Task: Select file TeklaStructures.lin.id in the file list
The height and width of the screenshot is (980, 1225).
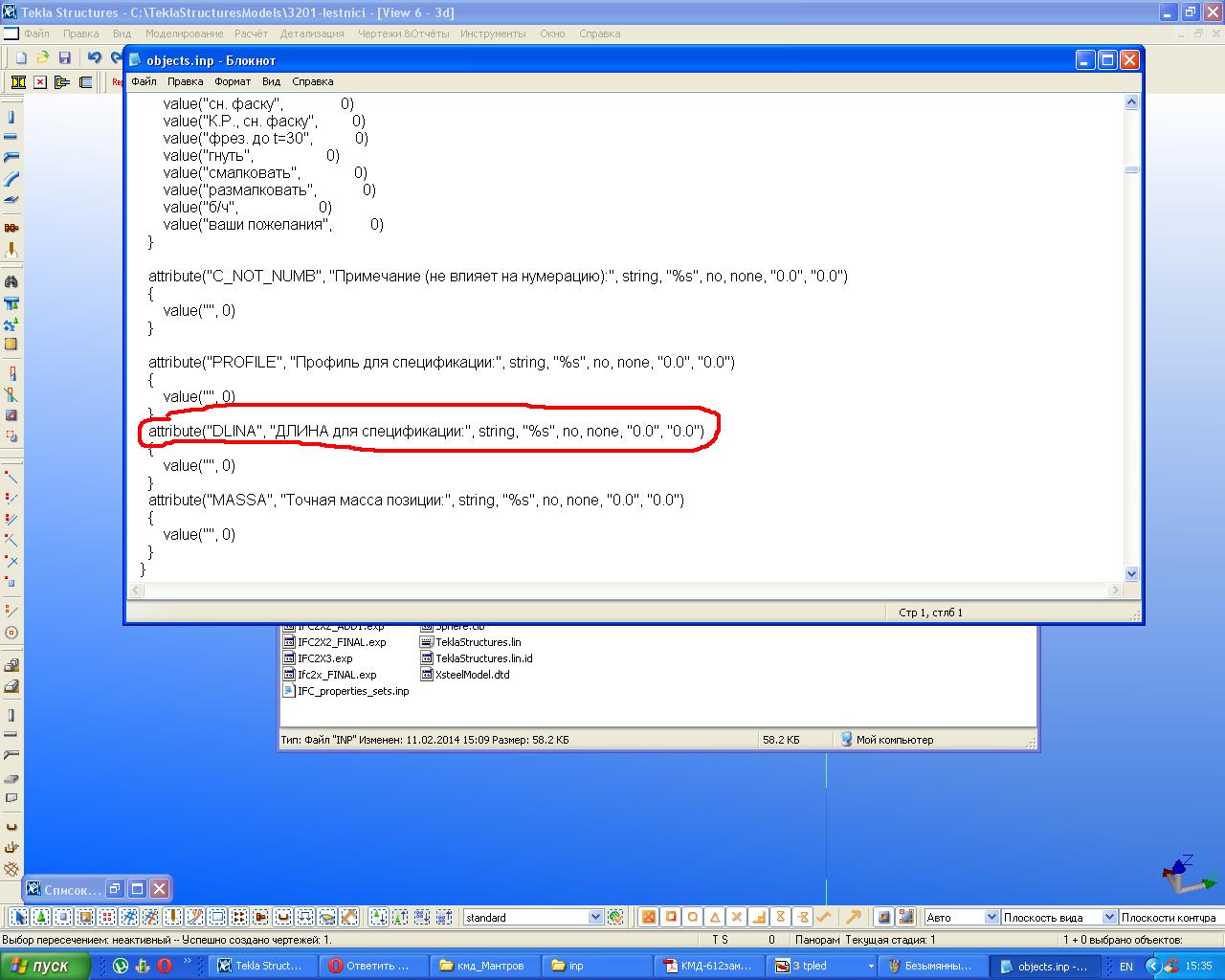Action: (477, 658)
